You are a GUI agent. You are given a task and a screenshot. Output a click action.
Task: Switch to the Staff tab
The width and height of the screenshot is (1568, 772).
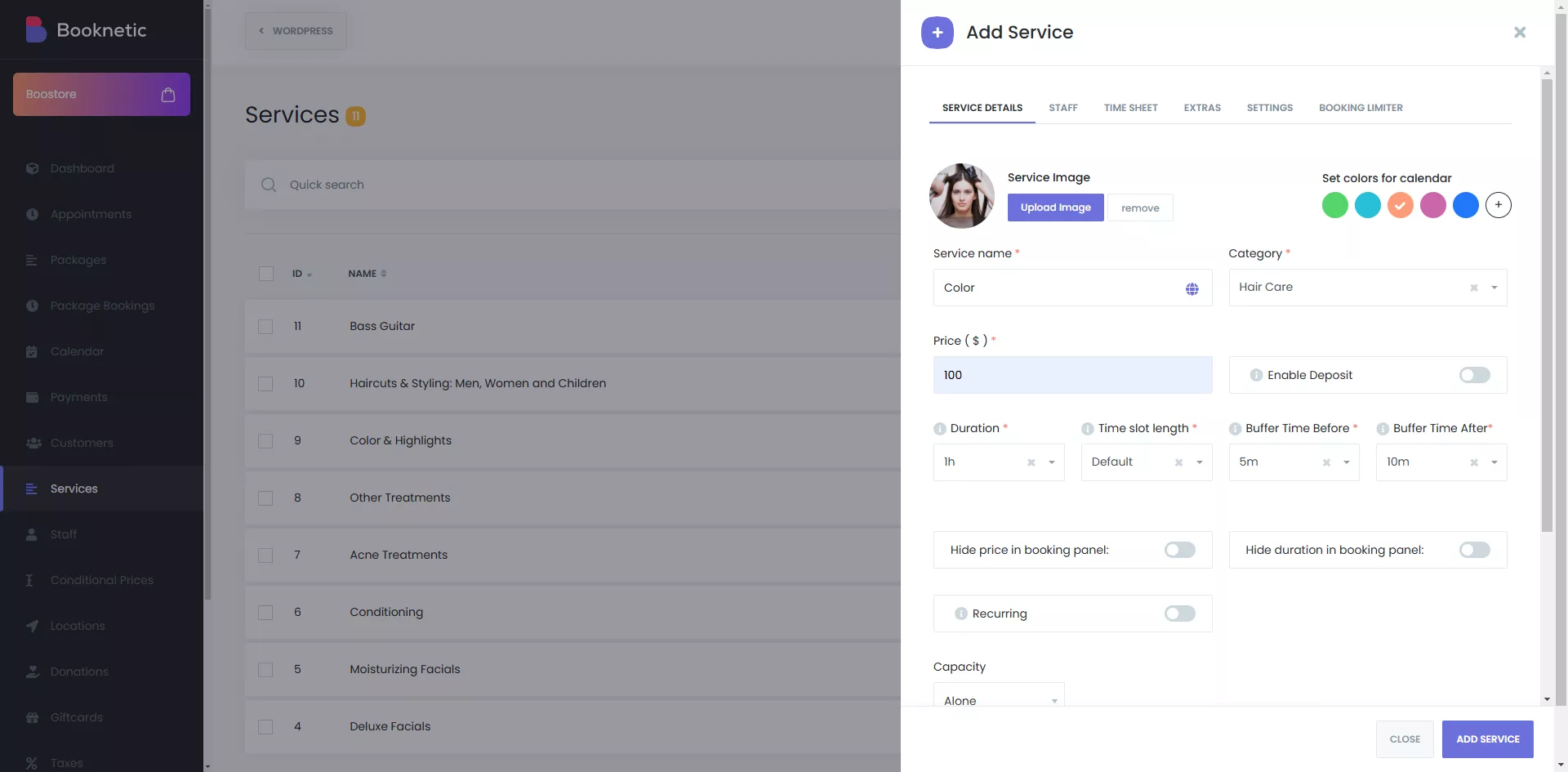pos(1062,108)
